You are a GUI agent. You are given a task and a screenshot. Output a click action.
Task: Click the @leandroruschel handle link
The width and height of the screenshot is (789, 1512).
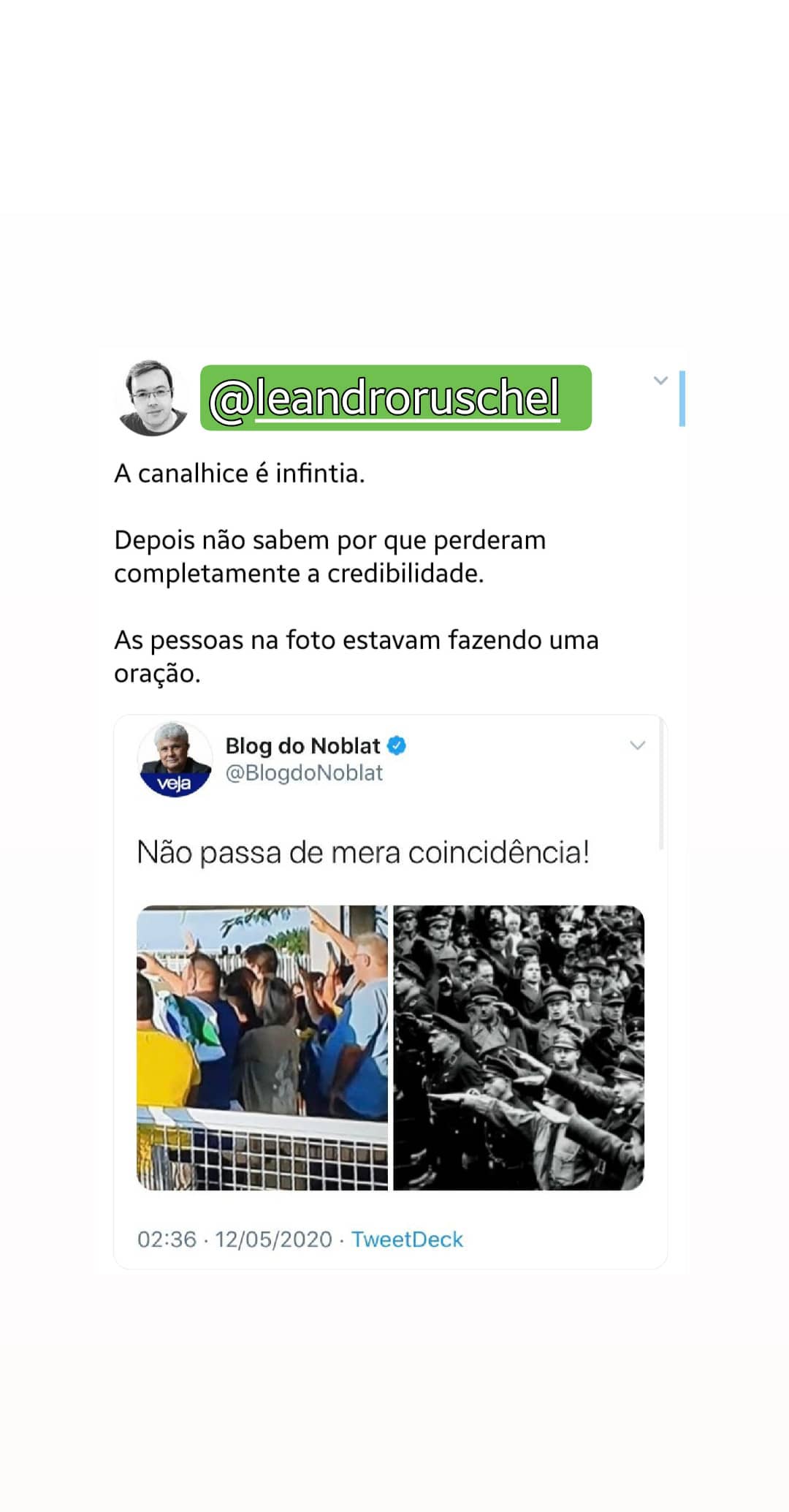(384, 398)
